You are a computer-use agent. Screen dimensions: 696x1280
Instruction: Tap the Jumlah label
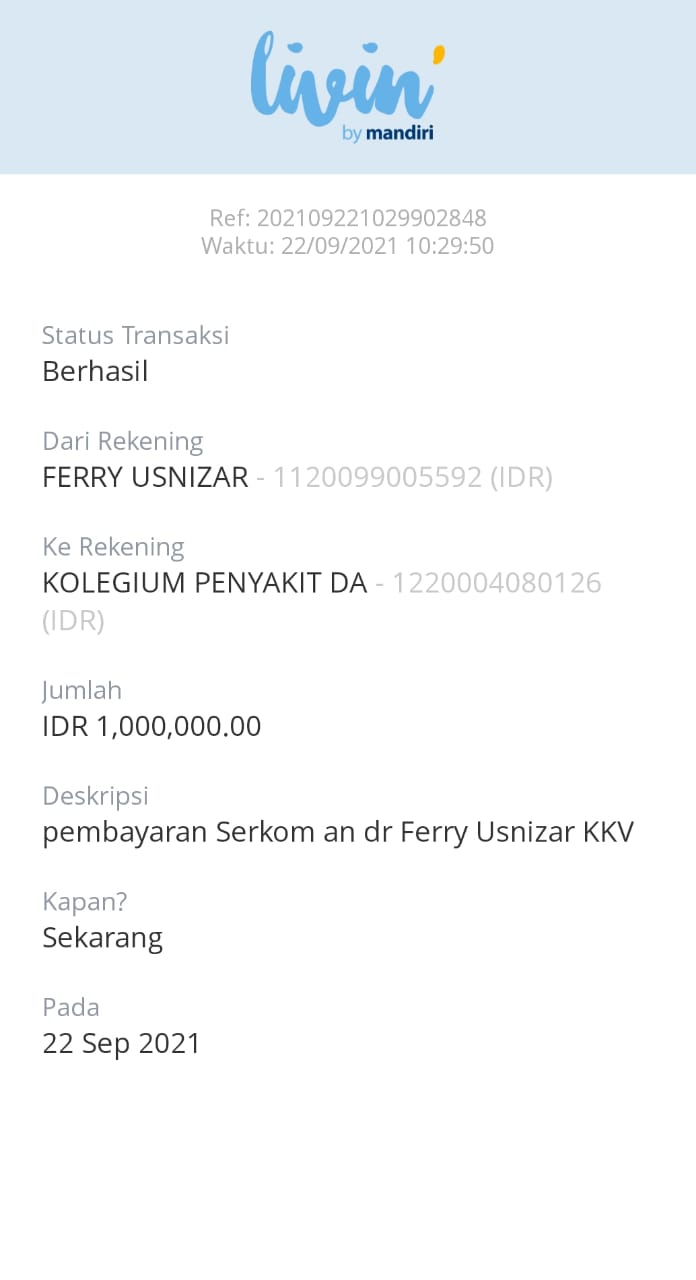click(x=82, y=690)
